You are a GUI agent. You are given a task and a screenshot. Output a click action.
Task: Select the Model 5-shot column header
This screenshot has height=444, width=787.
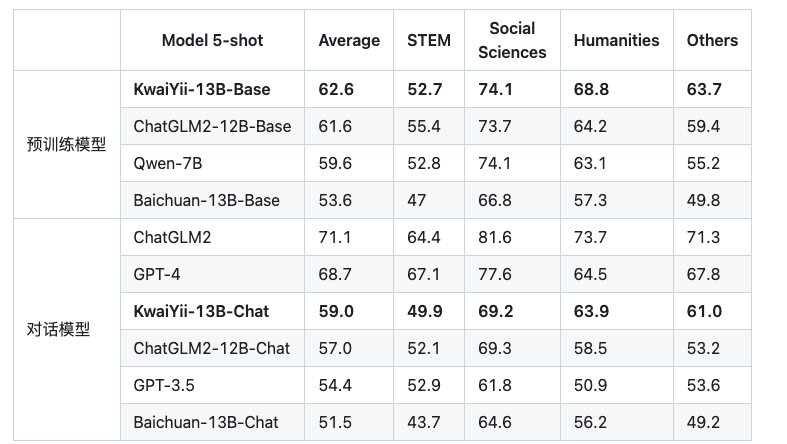pyautogui.click(x=212, y=40)
